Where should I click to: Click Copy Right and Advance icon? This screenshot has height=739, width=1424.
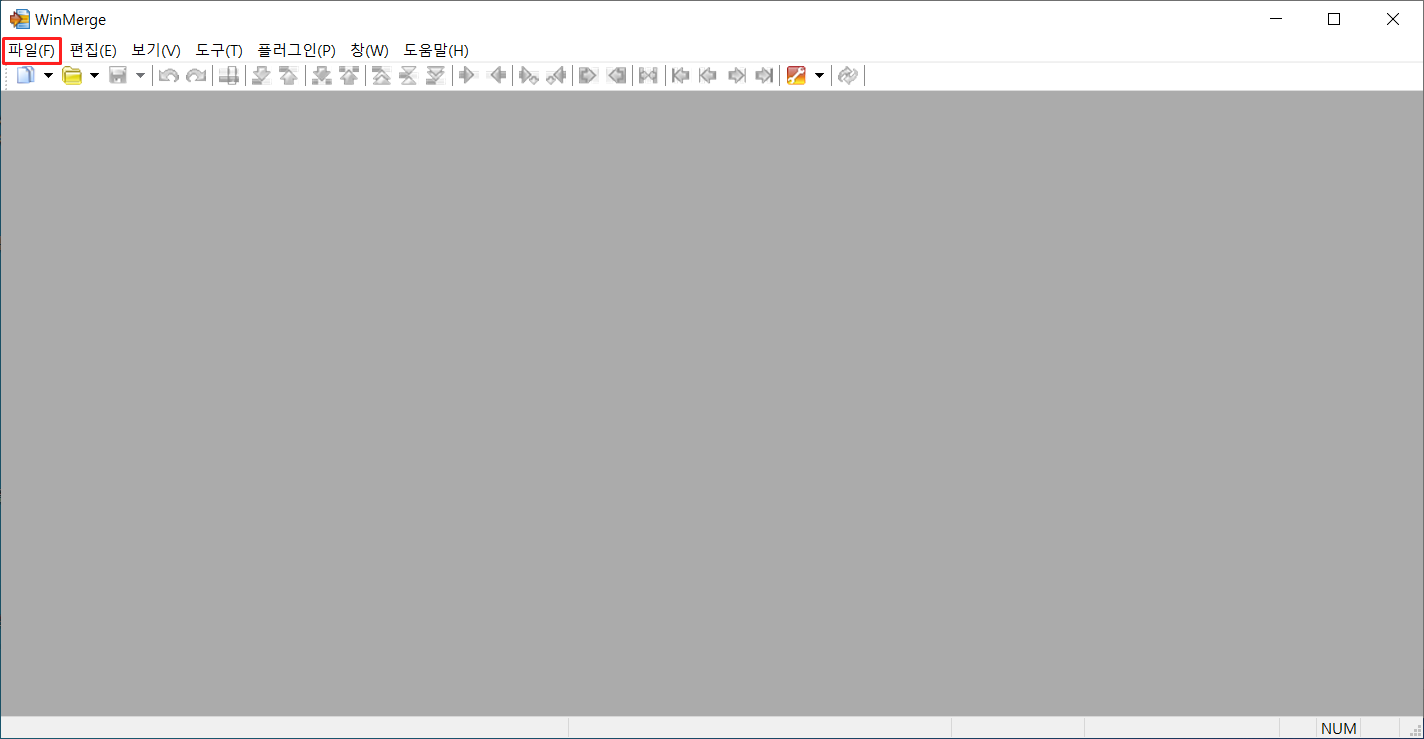tap(529, 75)
